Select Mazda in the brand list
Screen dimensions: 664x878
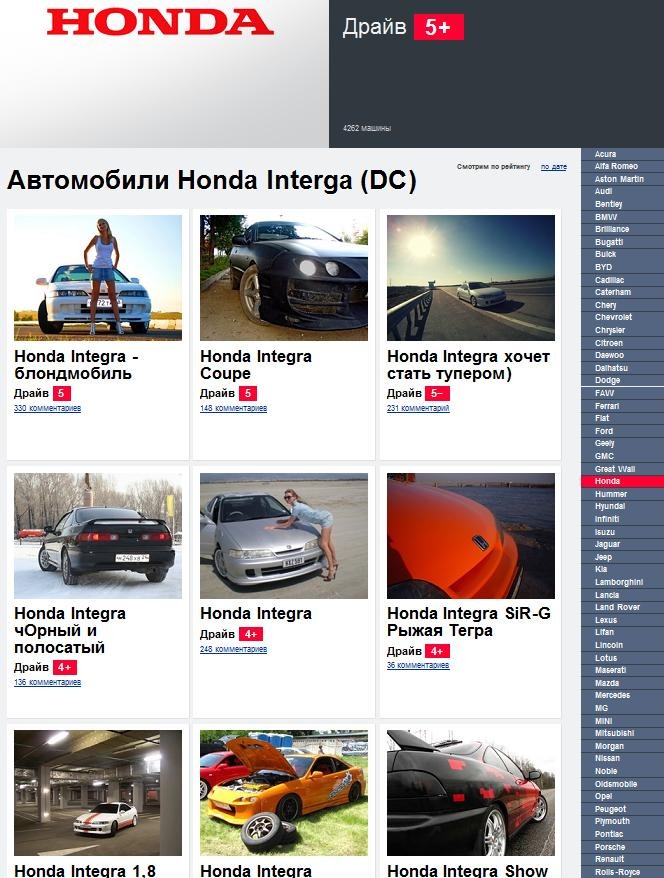pyautogui.click(x=607, y=683)
